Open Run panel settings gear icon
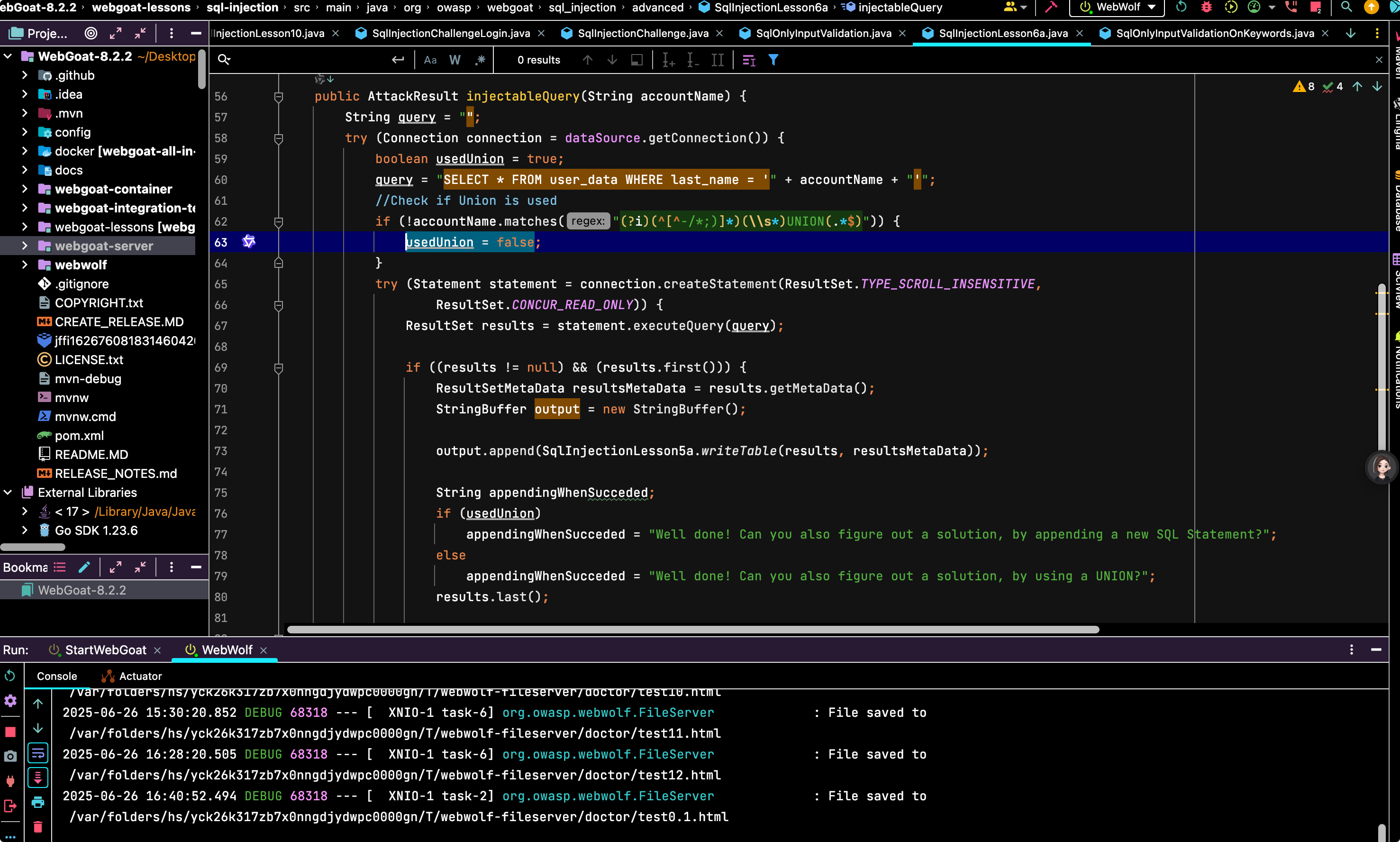This screenshot has height=842, width=1400. pyautogui.click(x=10, y=701)
